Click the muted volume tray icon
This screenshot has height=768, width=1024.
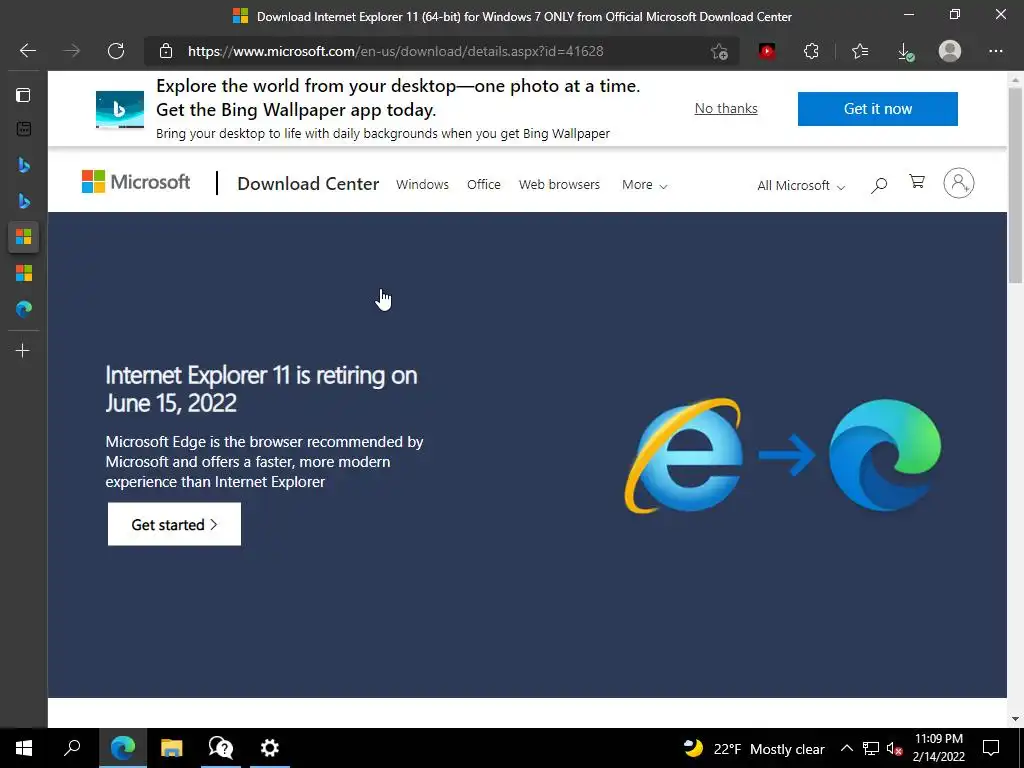pos(894,748)
